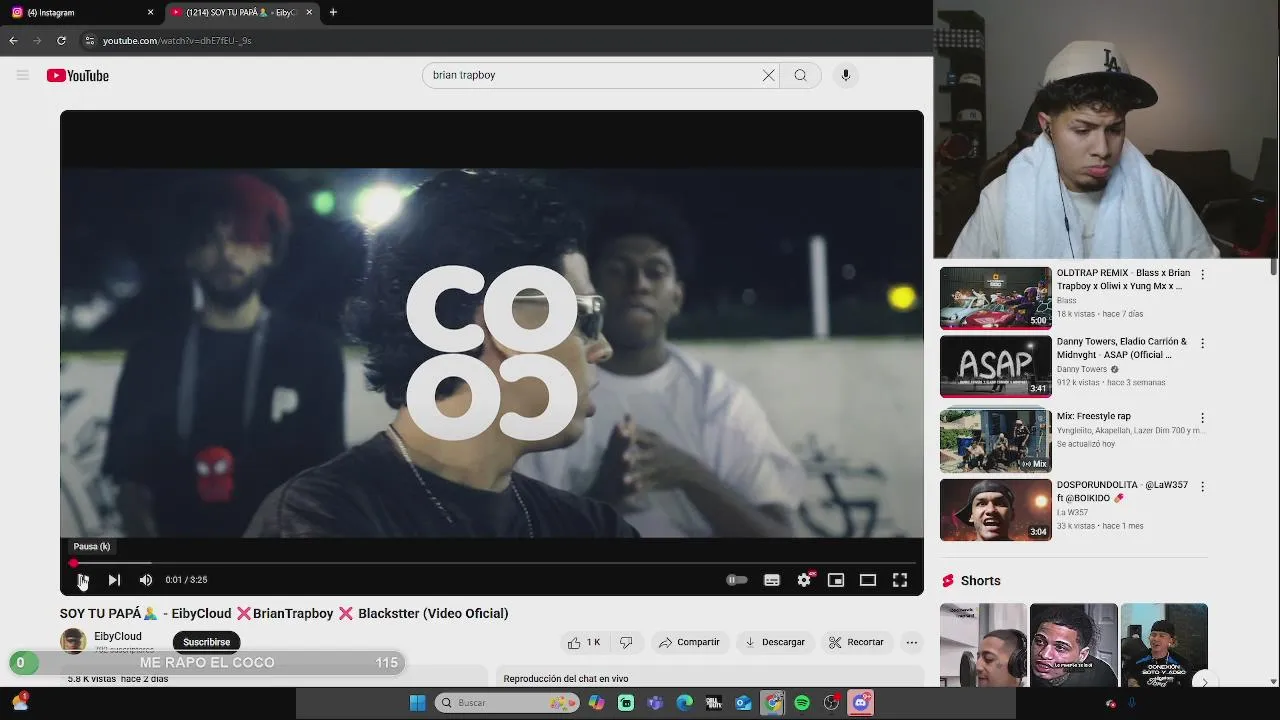The height and width of the screenshot is (720, 1280).
Task: Open the 'Mix: Freestyle rap' title link
Action: [x=1094, y=416]
